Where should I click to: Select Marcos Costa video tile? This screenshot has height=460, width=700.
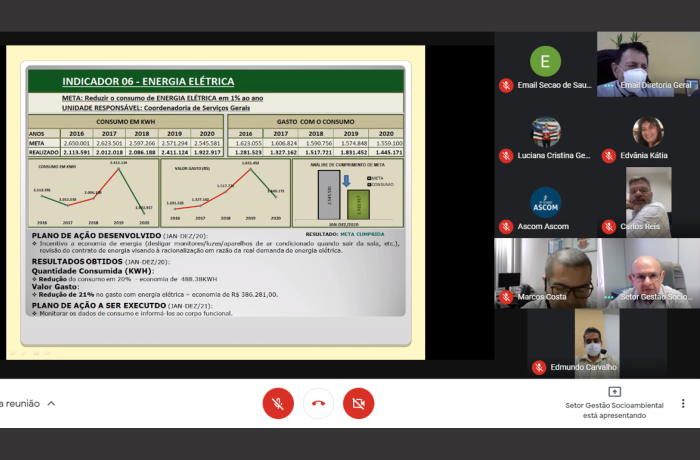click(x=546, y=273)
